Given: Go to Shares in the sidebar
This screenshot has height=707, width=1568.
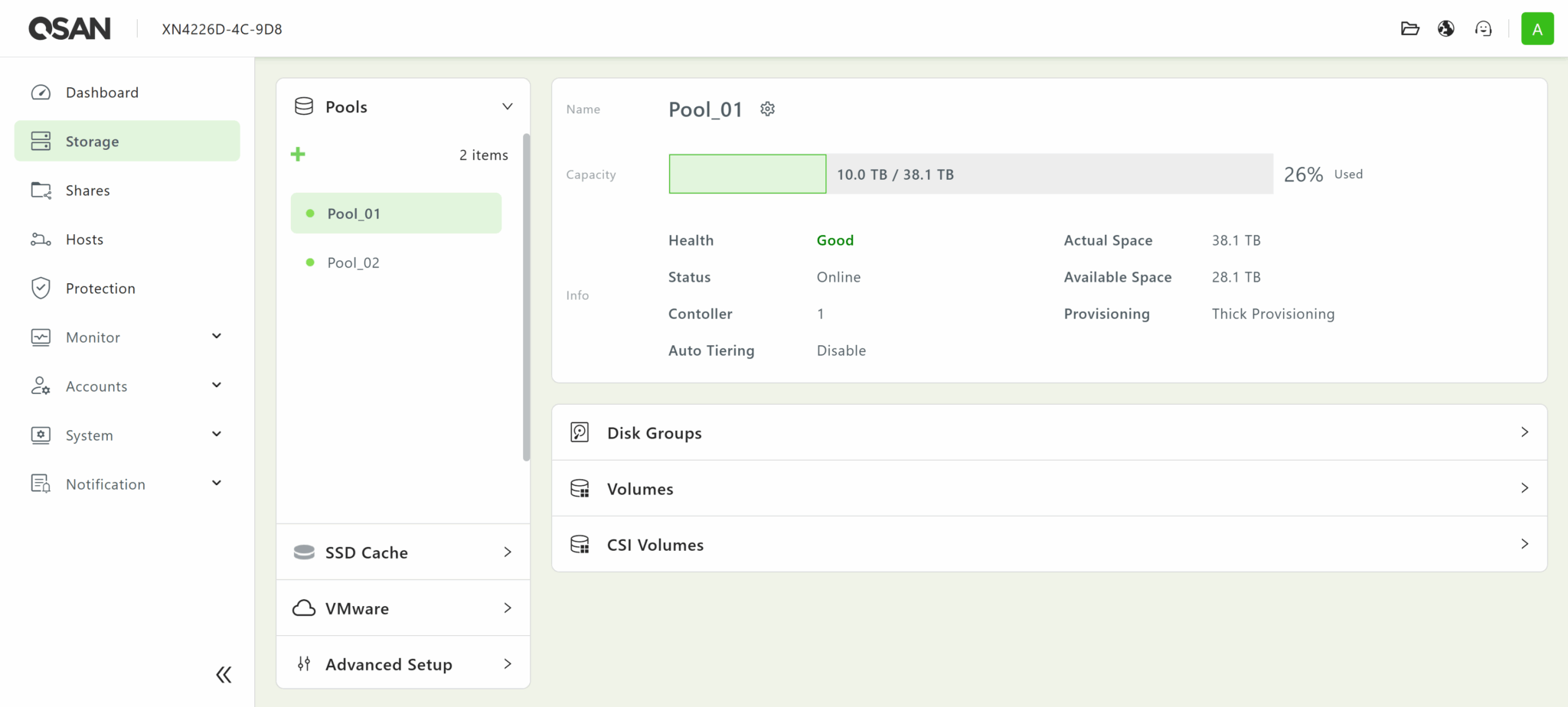Looking at the screenshot, I should 87,191.
